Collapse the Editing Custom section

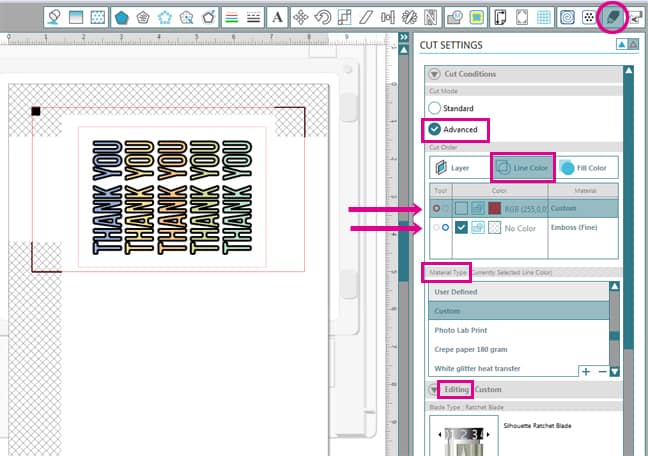point(434,389)
